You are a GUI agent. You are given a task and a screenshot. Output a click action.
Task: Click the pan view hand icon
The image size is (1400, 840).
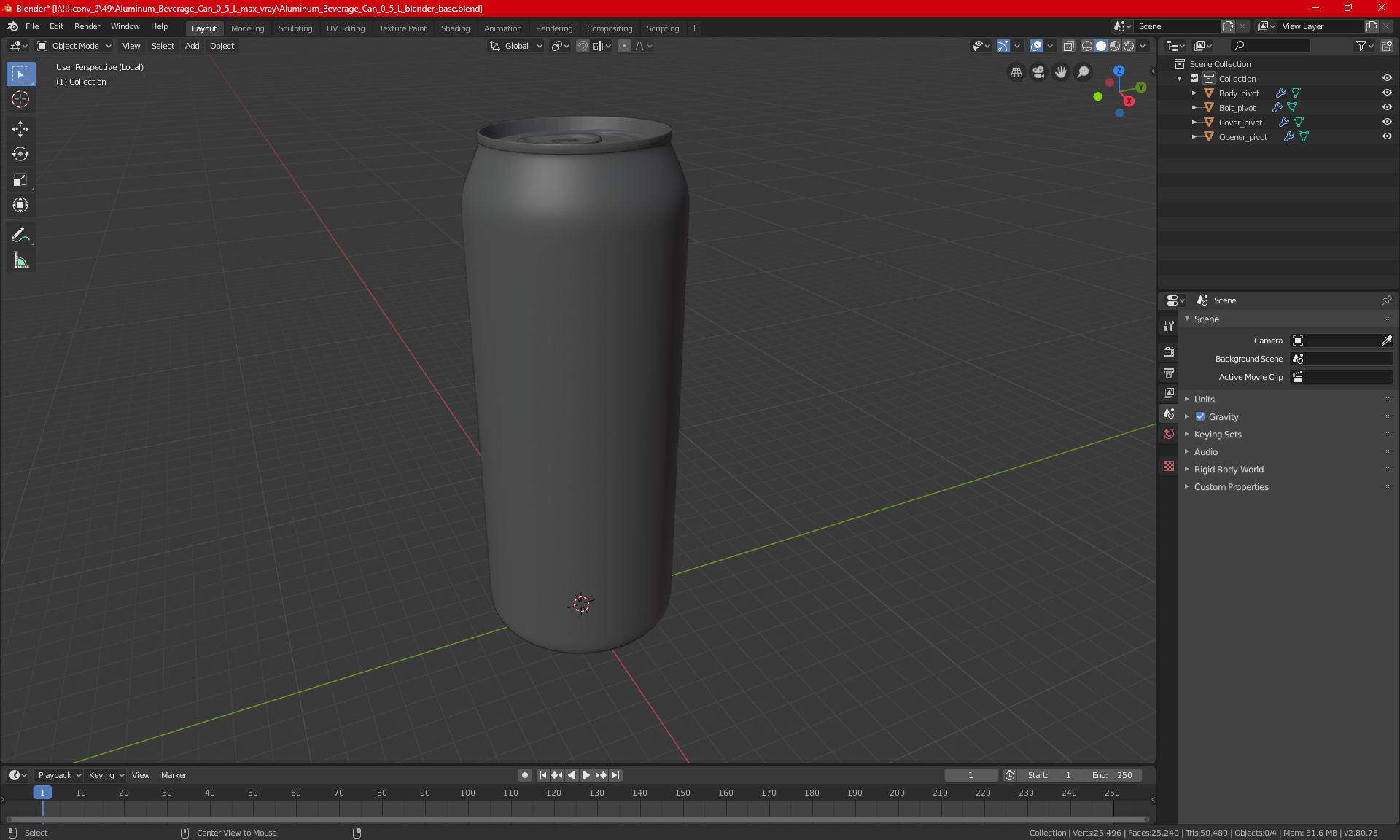coord(1061,72)
